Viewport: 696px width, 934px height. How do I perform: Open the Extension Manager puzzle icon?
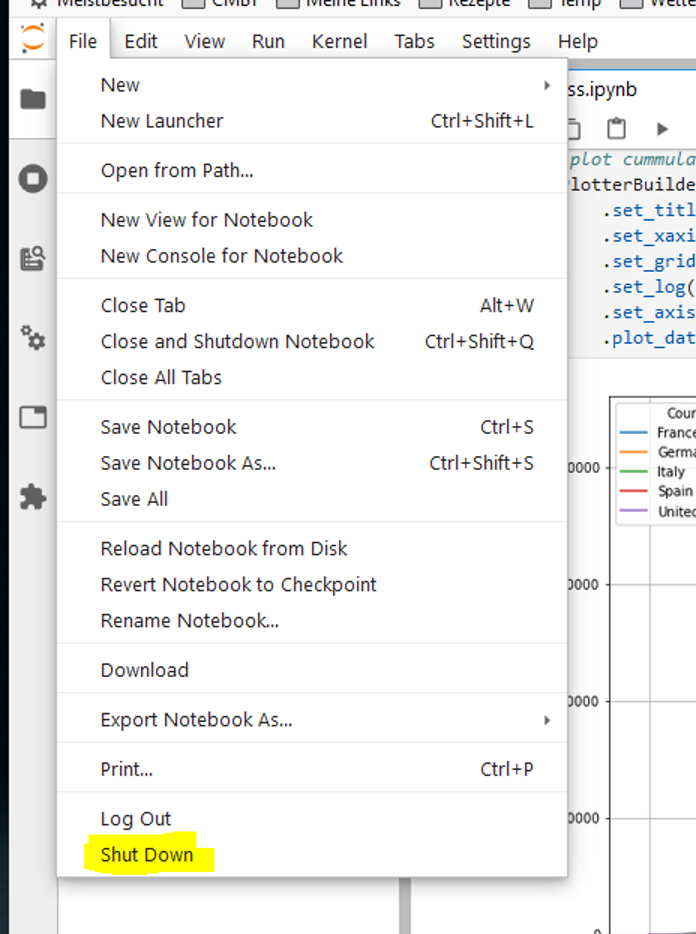[33, 497]
